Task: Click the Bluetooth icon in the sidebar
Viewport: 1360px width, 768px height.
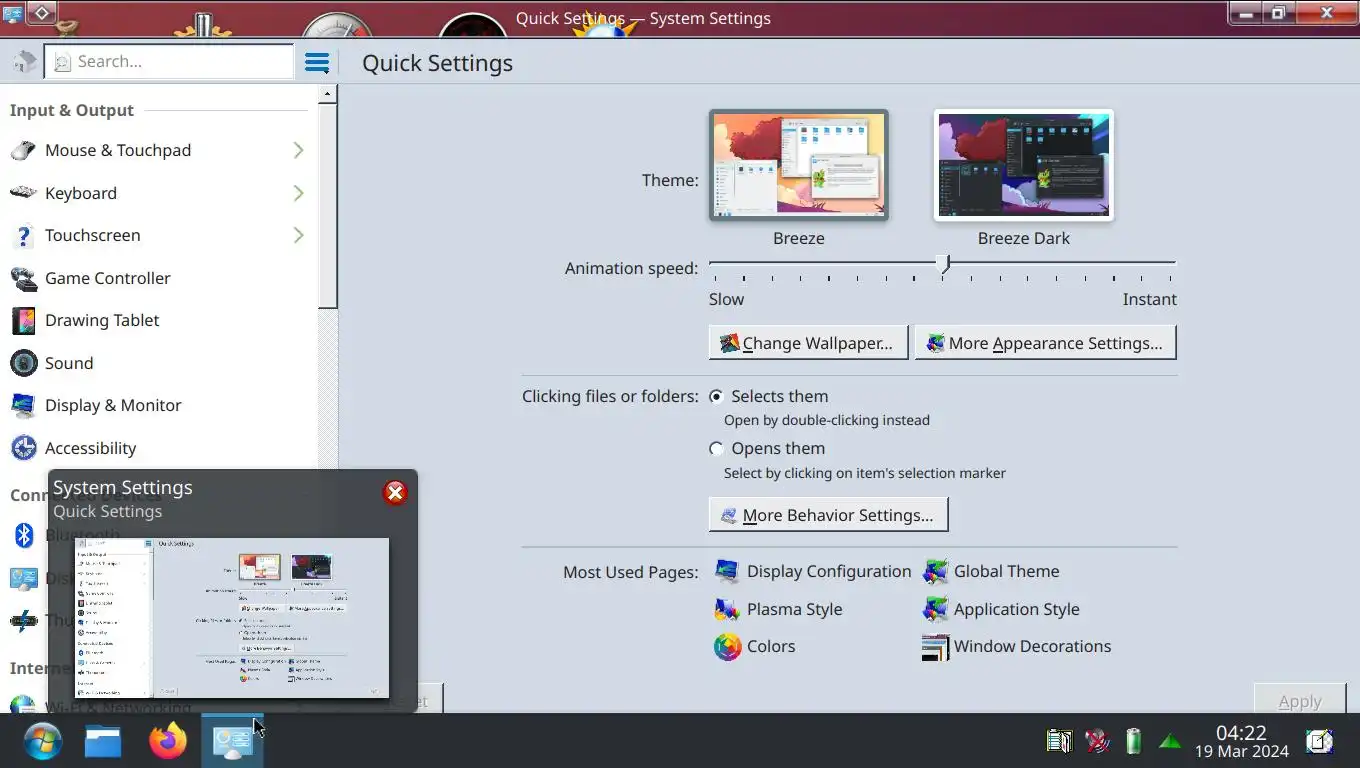Action: tap(24, 535)
